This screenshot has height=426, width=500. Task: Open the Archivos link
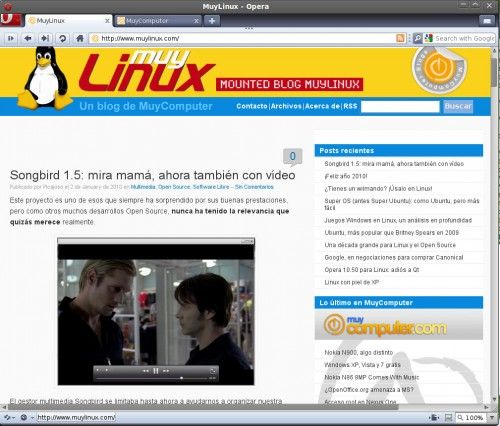coord(286,106)
